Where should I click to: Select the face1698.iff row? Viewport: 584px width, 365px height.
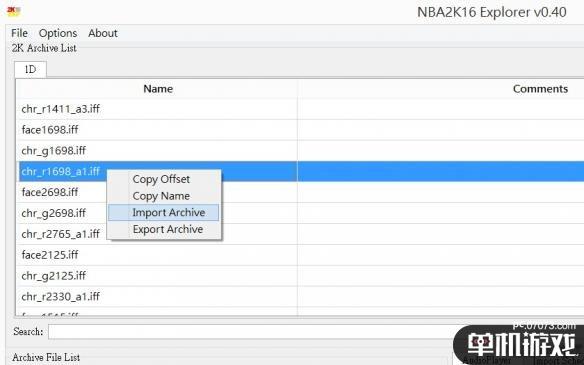(300, 130)
